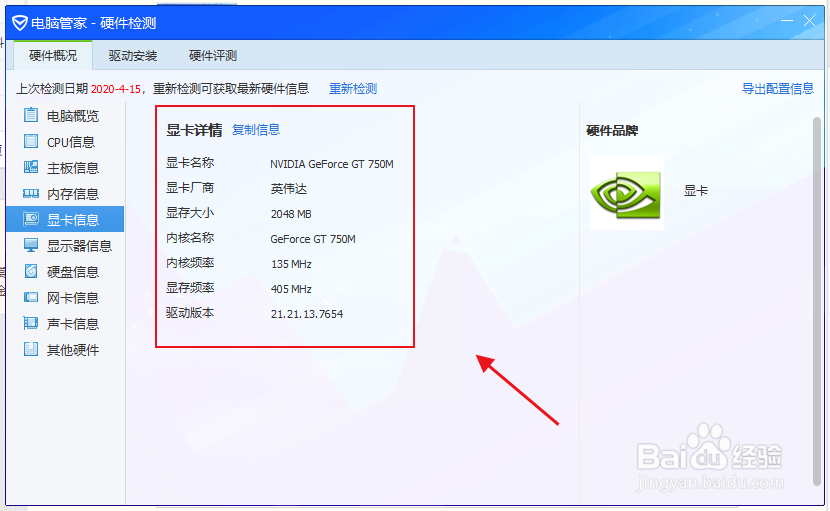This screenshot has height=511, width=830.
Task: Open the 主板信息 sidebar entry
Action: 65,167
